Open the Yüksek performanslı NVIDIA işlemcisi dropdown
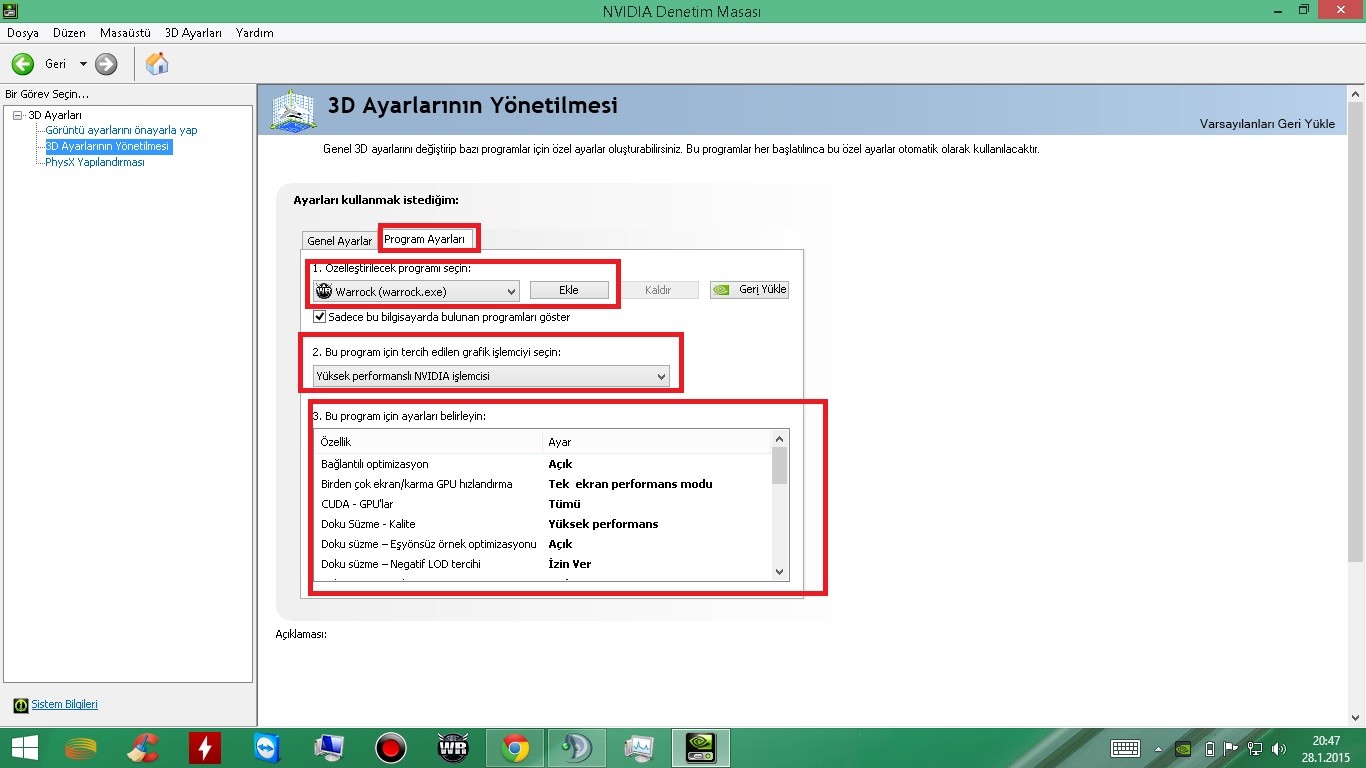 point(491,376)
